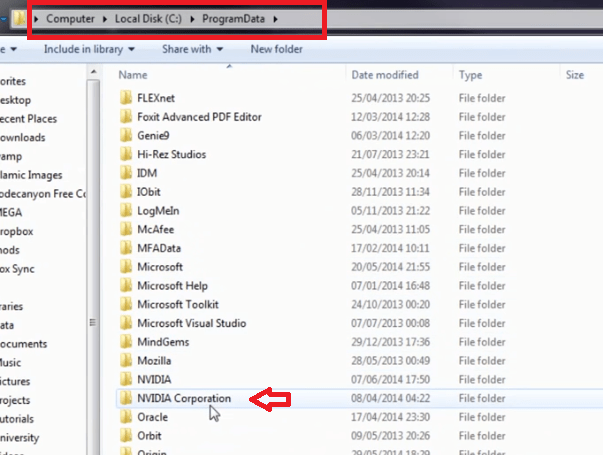The width and height of the screenshot is (603, 455).
Task: Go to Computer in address bar
Action: [x=70, y=19]
